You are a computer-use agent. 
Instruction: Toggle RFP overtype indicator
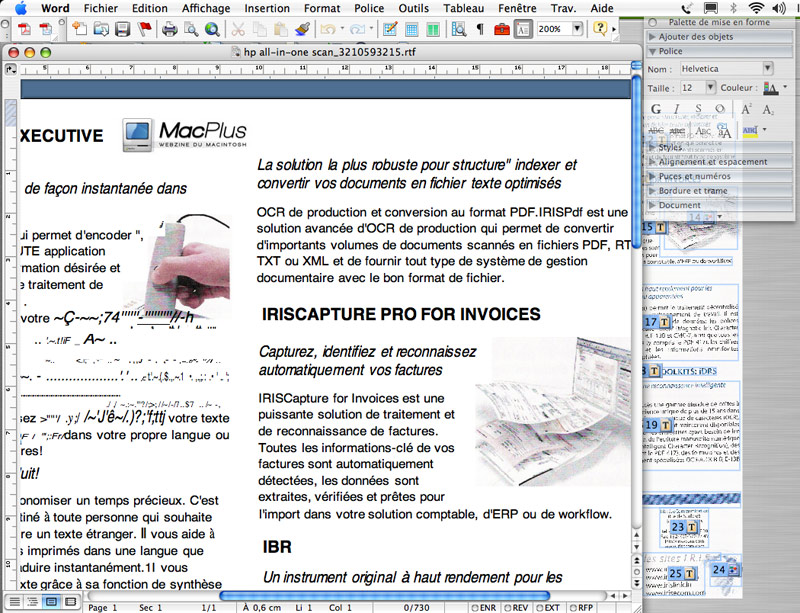(x=582, y=607)
